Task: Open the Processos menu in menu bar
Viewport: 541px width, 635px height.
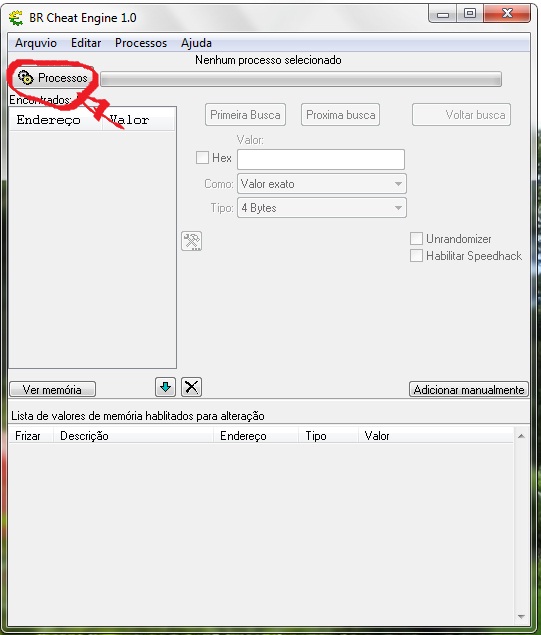Action: [x=141, y=43]
